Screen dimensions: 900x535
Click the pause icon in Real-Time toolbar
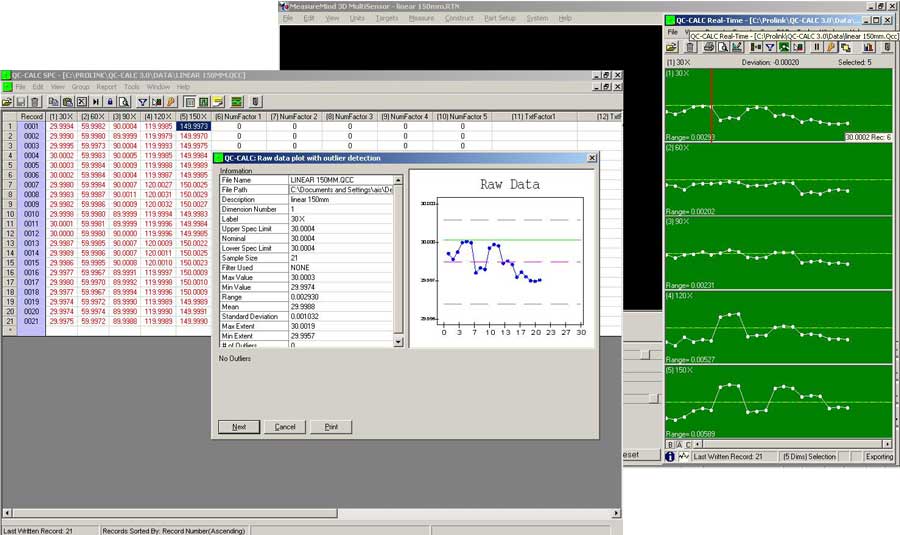817,47
